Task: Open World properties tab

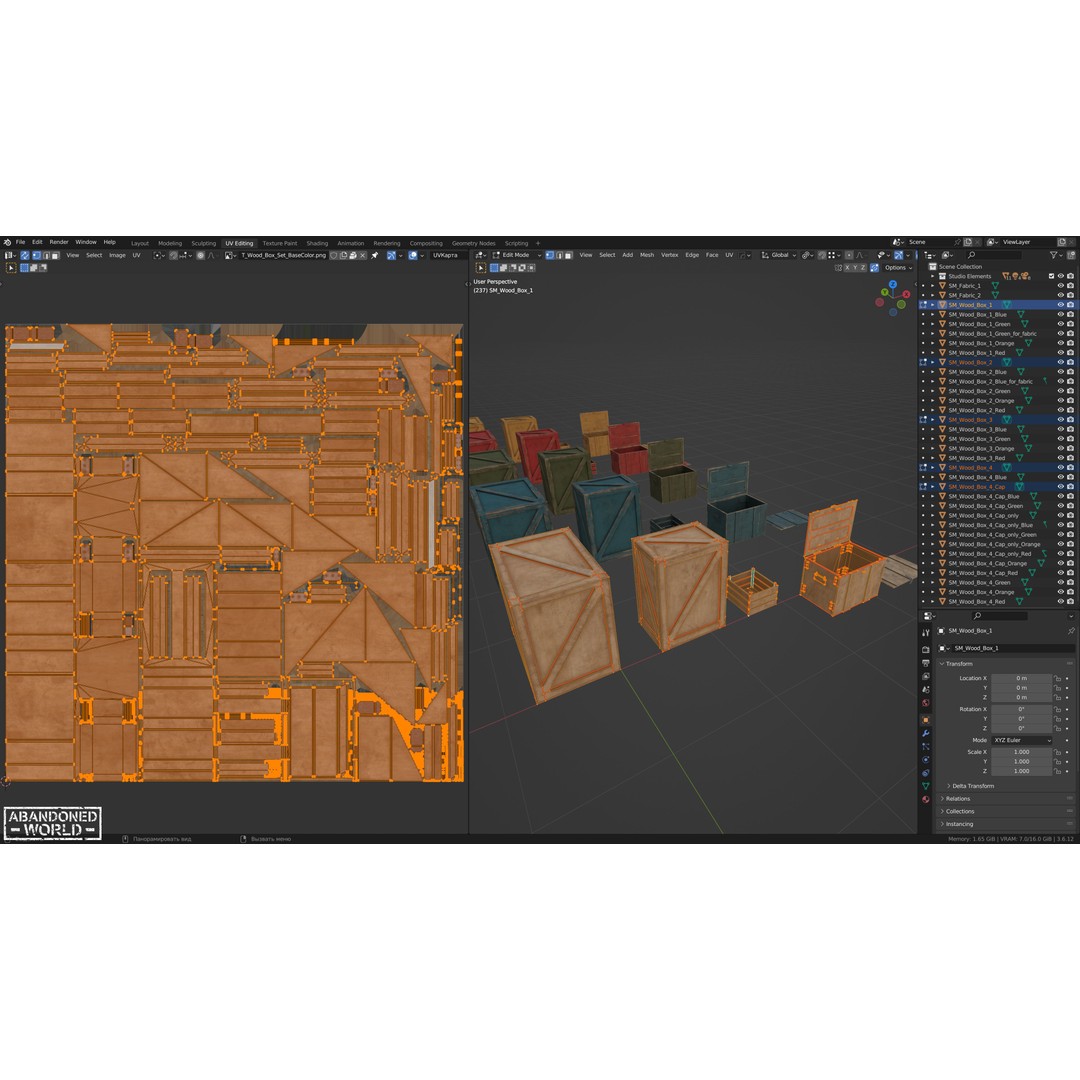Action: [926, 703]
